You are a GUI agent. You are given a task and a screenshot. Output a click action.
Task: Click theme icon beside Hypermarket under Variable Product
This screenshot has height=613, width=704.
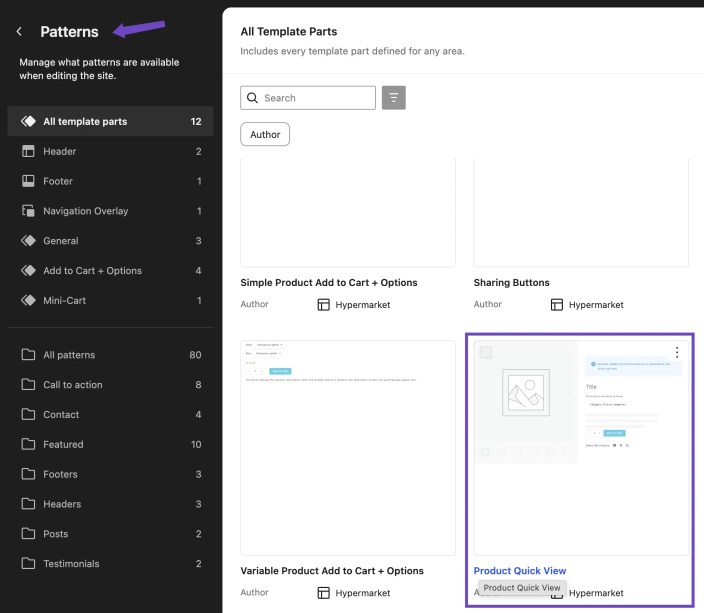323,593
